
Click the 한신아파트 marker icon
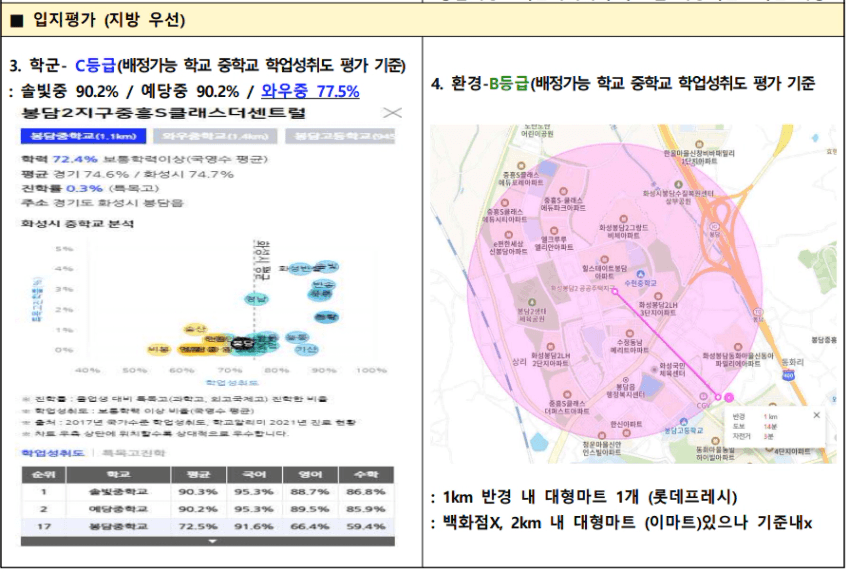[626, 432]
